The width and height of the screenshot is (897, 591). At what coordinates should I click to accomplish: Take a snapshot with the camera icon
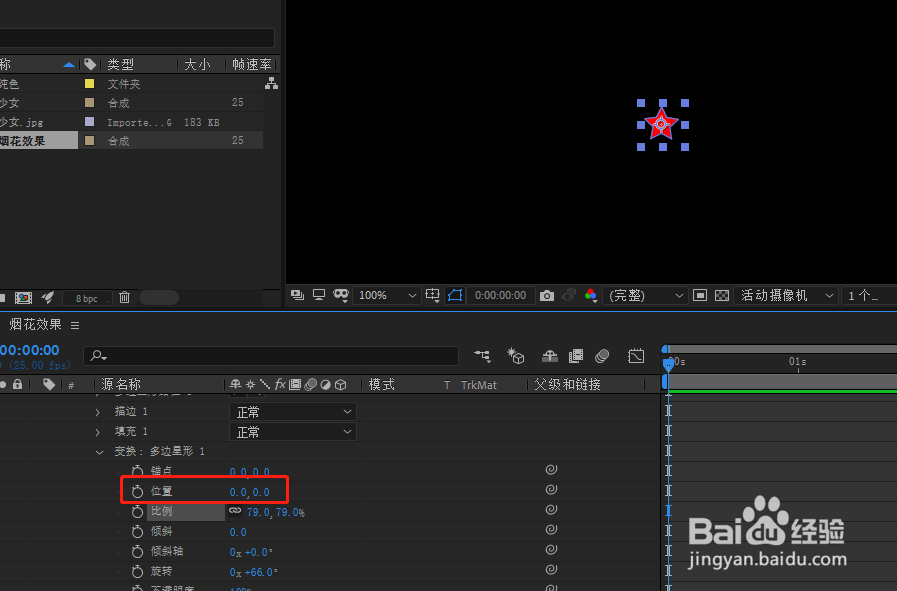pos(547,295)
